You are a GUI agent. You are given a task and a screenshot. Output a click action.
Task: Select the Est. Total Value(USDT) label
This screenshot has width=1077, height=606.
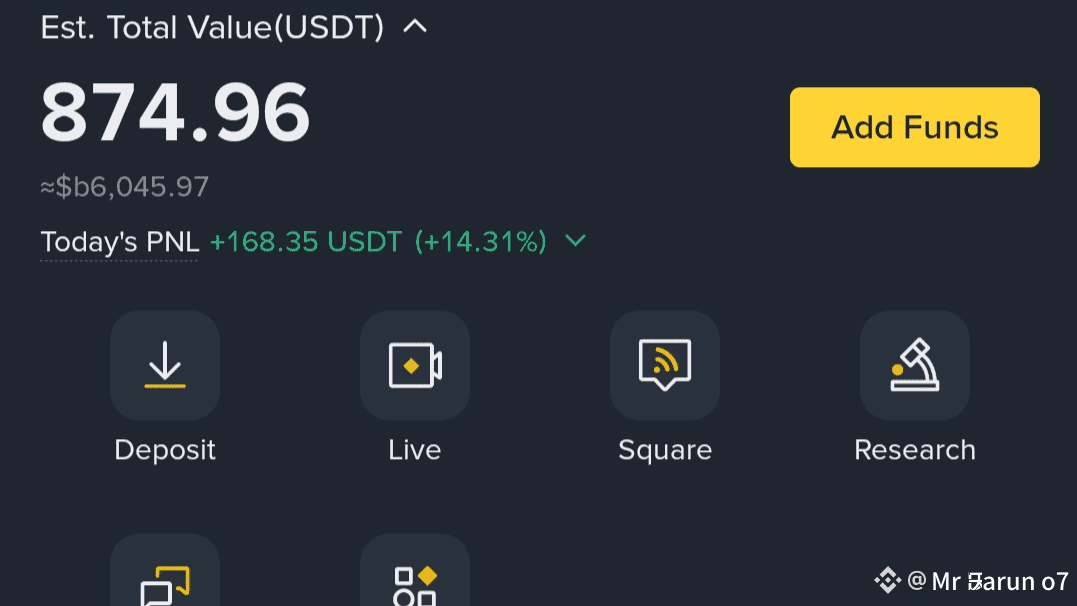pyautogui.click(x=212, y=28)
